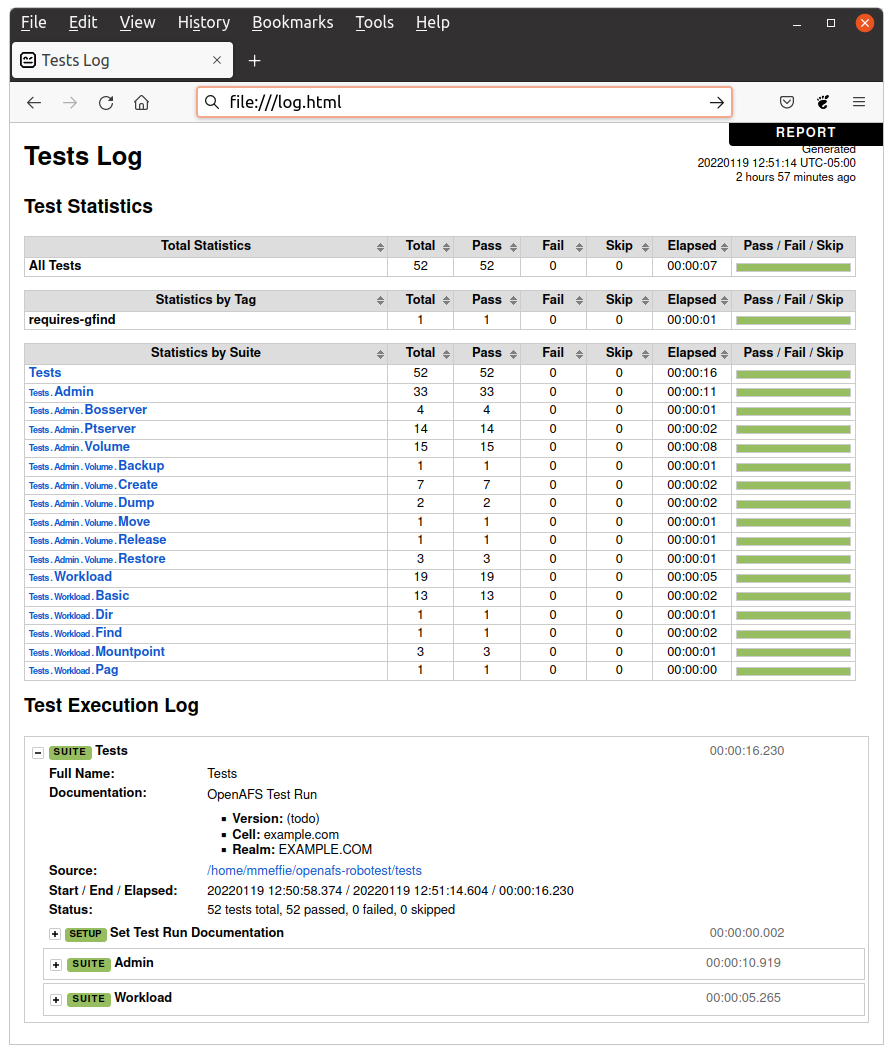Screen dimensions: 893x1054
Task: Sort Total Statistics by Fail column arrows
Action: point(579,247)
